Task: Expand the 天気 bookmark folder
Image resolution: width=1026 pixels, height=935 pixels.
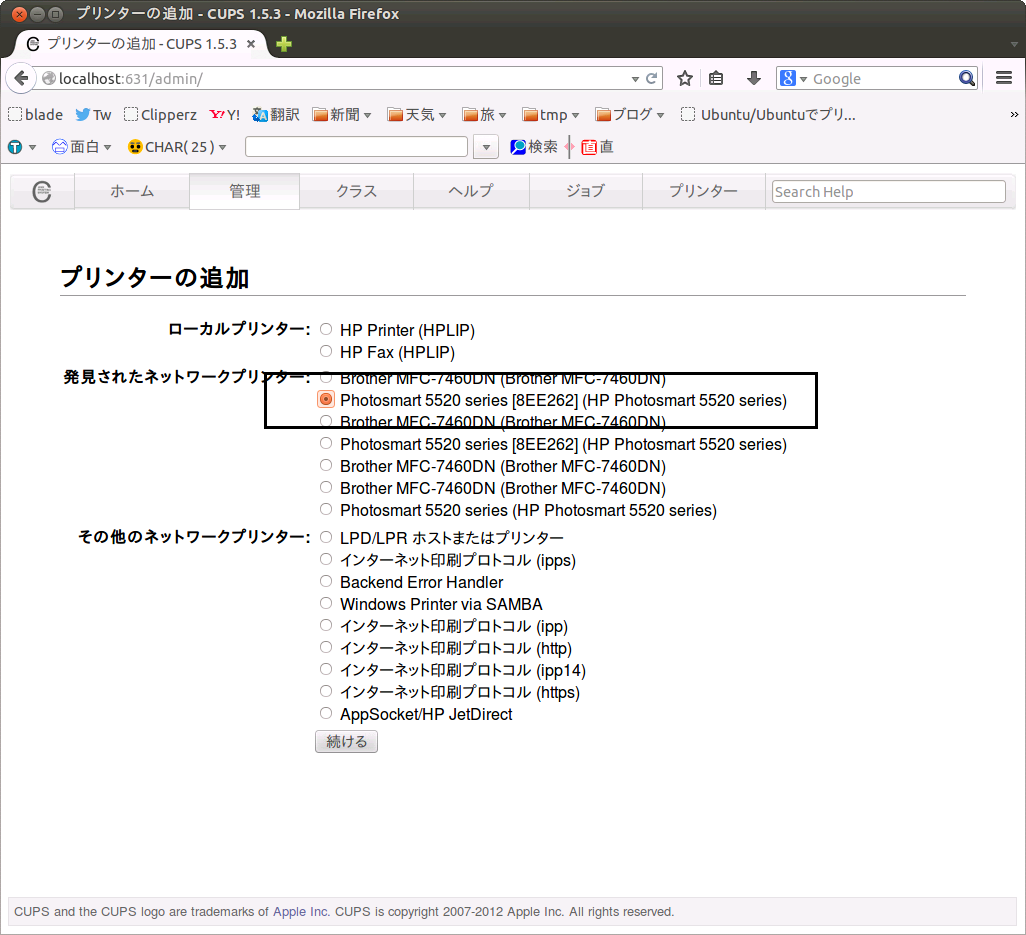Action: coord(416,115)
